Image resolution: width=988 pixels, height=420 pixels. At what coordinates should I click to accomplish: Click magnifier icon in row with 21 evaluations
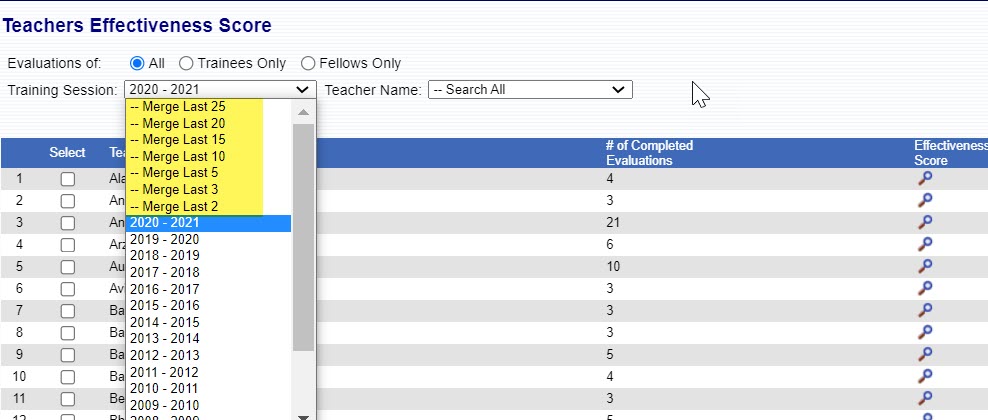point(925,222)
